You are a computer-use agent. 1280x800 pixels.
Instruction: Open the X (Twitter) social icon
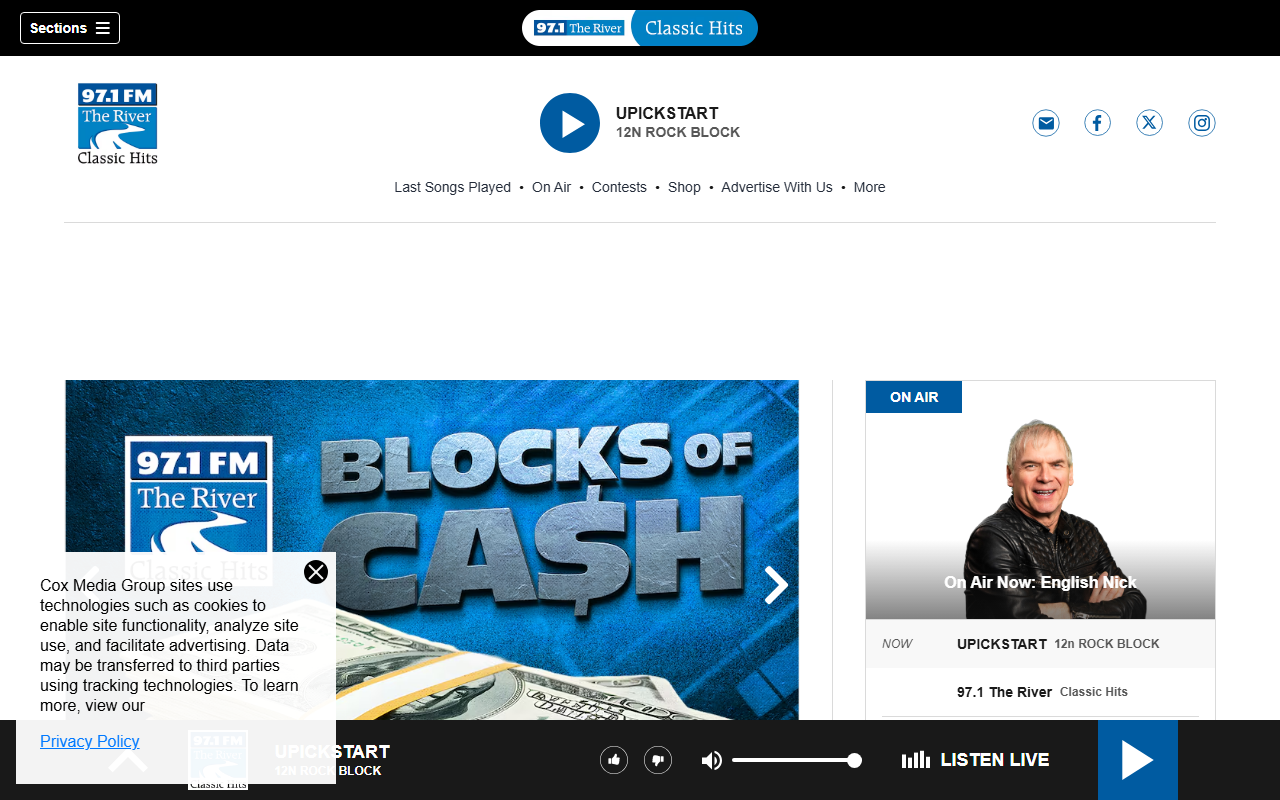pos(1150,123)
